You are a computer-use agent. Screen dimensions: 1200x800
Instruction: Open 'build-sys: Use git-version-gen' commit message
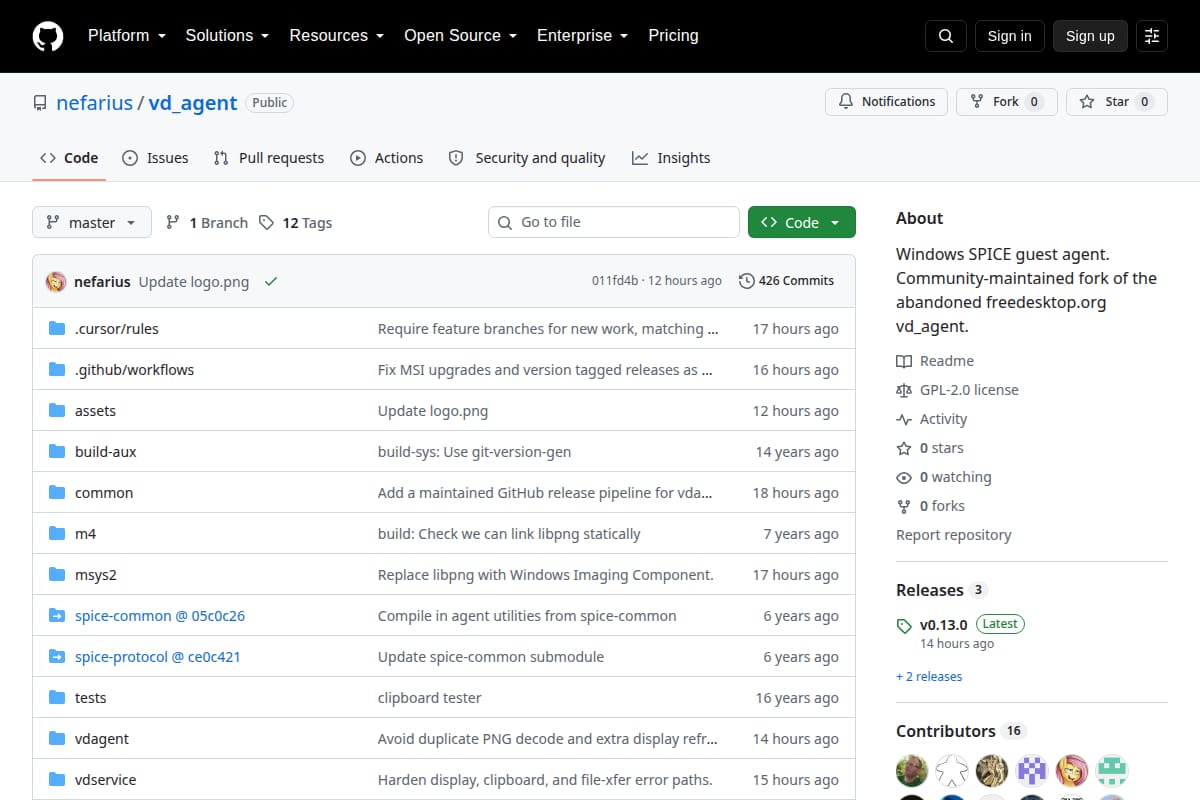click(x=475, y=451)
